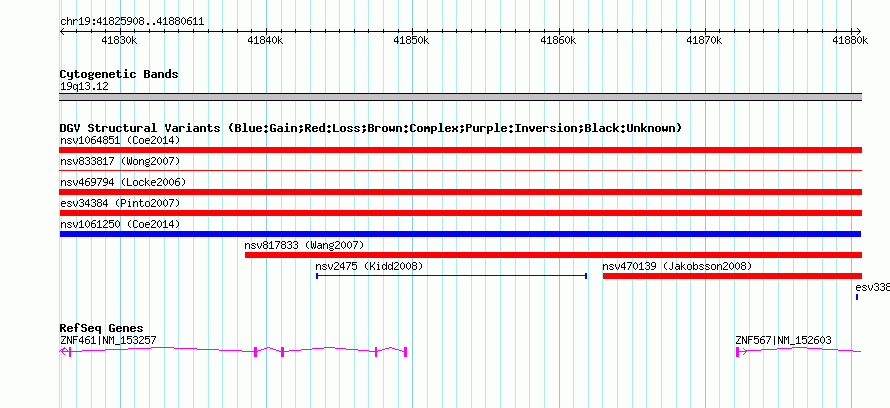Click the left arrowhead of the ruler

coord(62,31)
